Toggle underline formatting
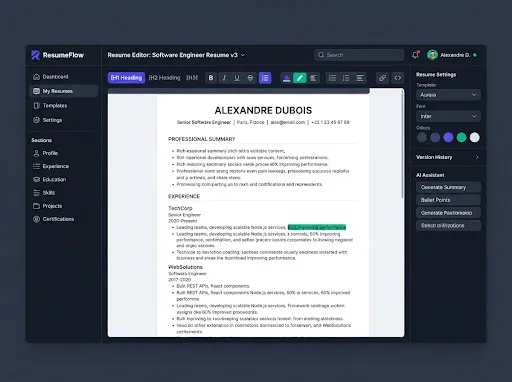The height and width of the screenshot is (382, 512). (237, 78)
